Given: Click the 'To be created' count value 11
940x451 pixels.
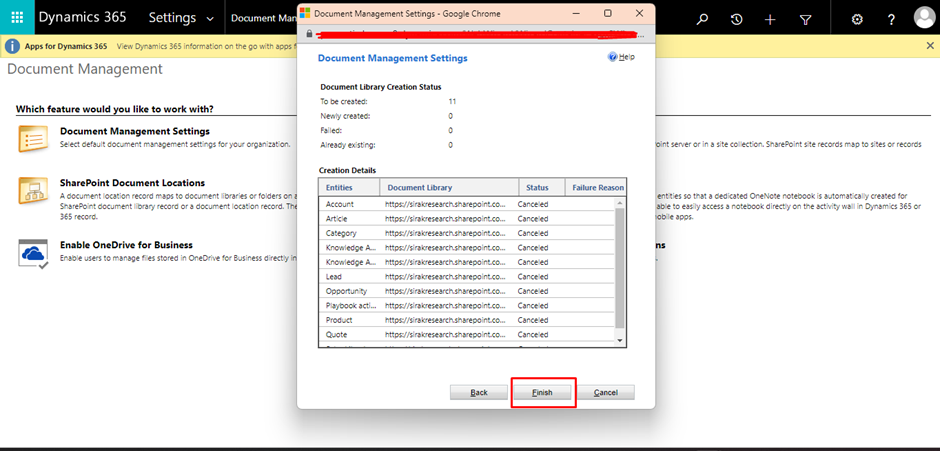Looking at the screenshot, I should (x=452, y=101).
